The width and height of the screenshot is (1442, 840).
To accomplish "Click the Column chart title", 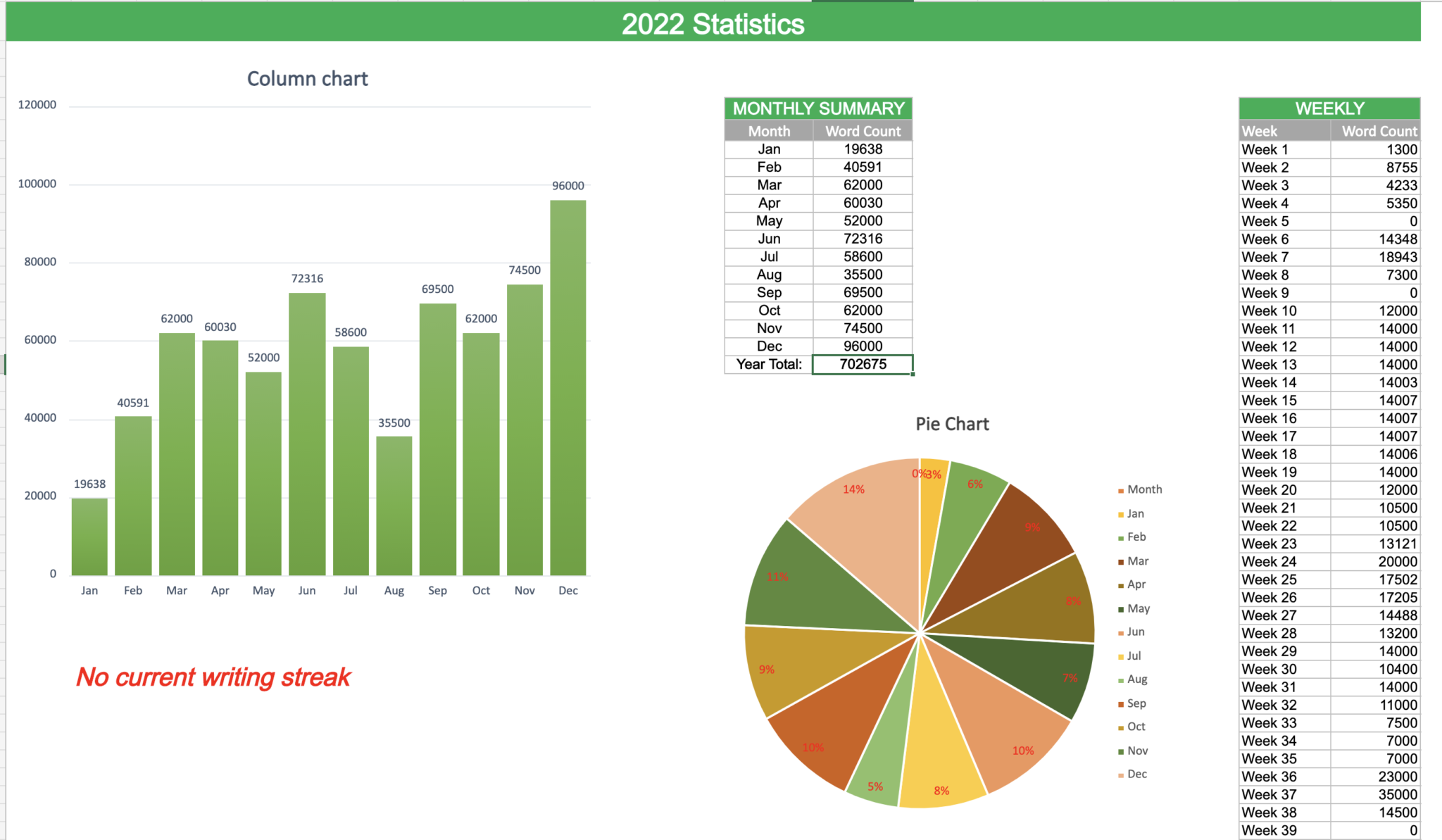I will pyautogui.click(x=307, y=78).
